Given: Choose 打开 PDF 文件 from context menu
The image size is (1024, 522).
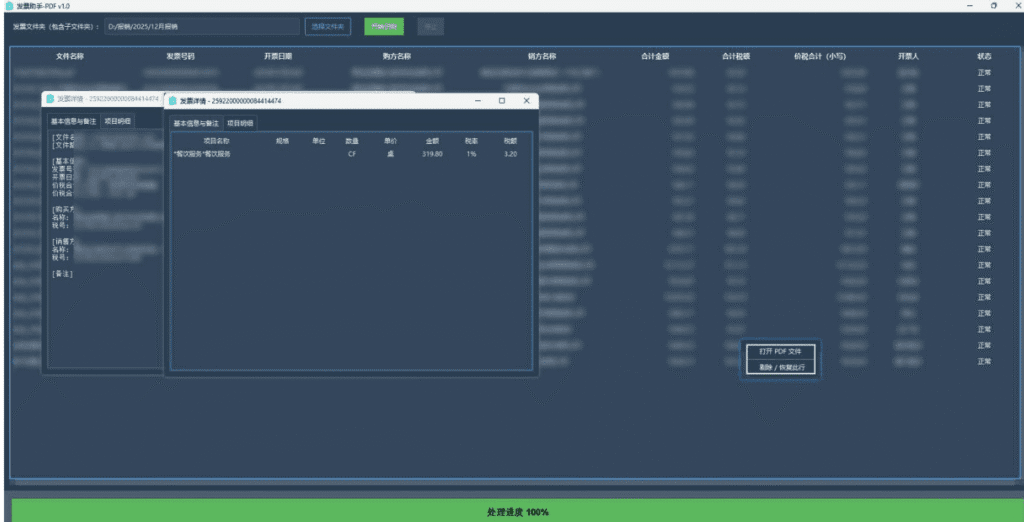Looking at the screenshot, I should pyautogui.click(x=780, y=352).
